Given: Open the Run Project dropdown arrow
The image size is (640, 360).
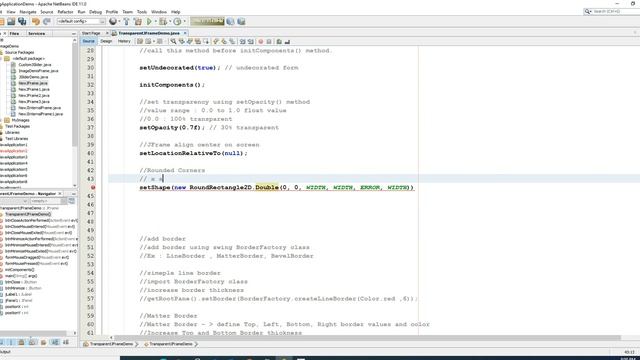Looking at the screenshot, I should point(156,21).
